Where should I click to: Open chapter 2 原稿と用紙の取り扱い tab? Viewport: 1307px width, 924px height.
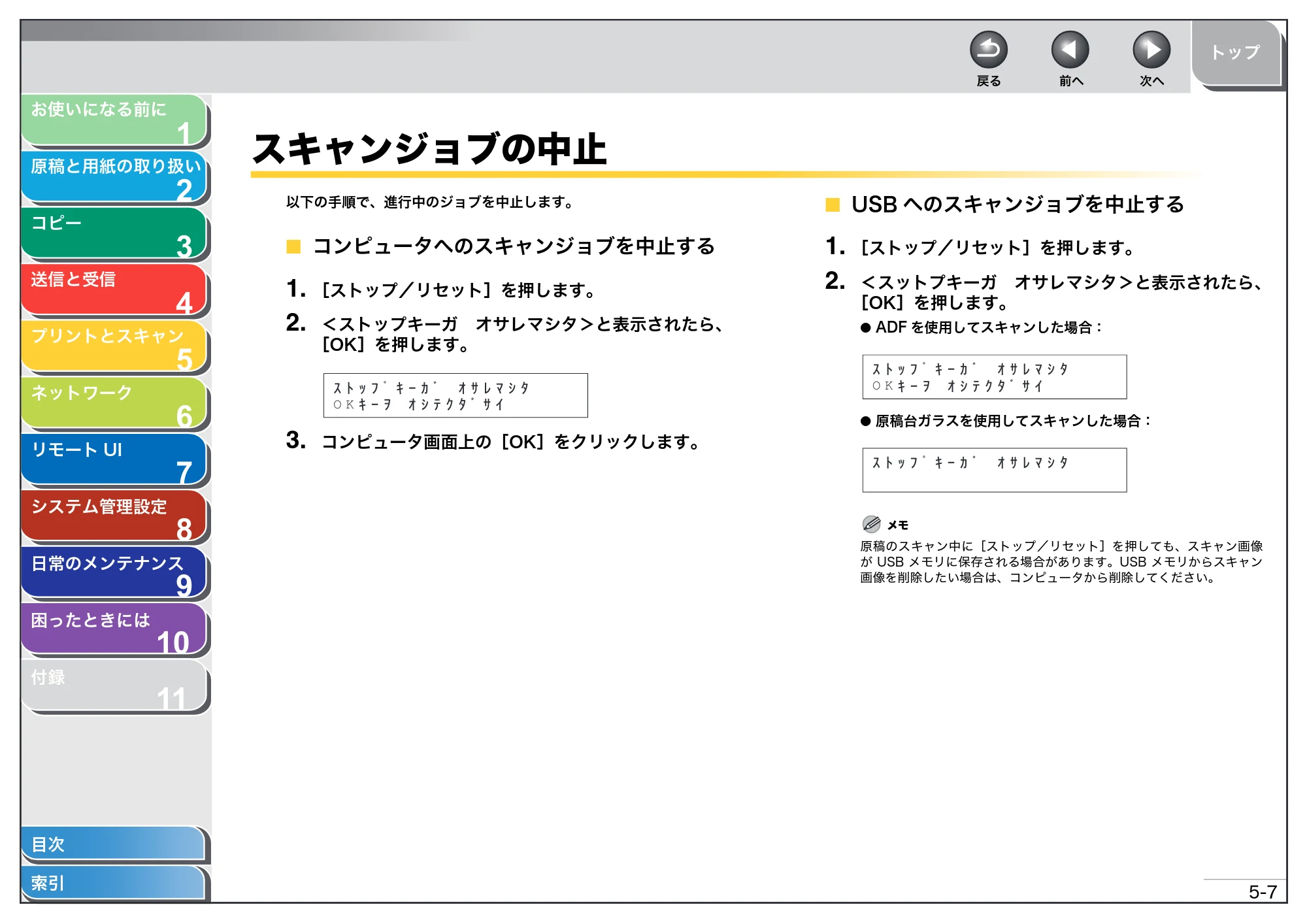point(114,177)
